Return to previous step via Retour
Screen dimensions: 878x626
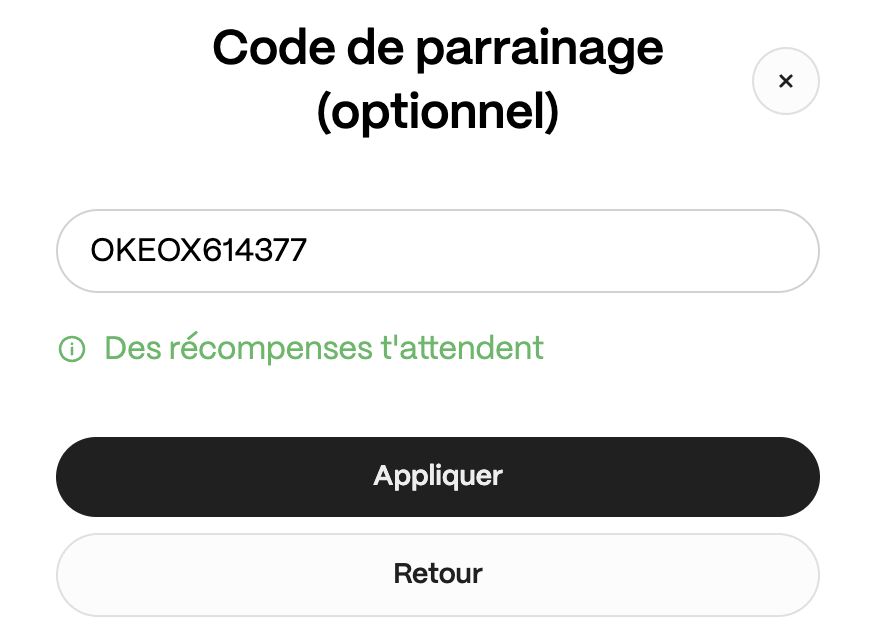[438, 574]
